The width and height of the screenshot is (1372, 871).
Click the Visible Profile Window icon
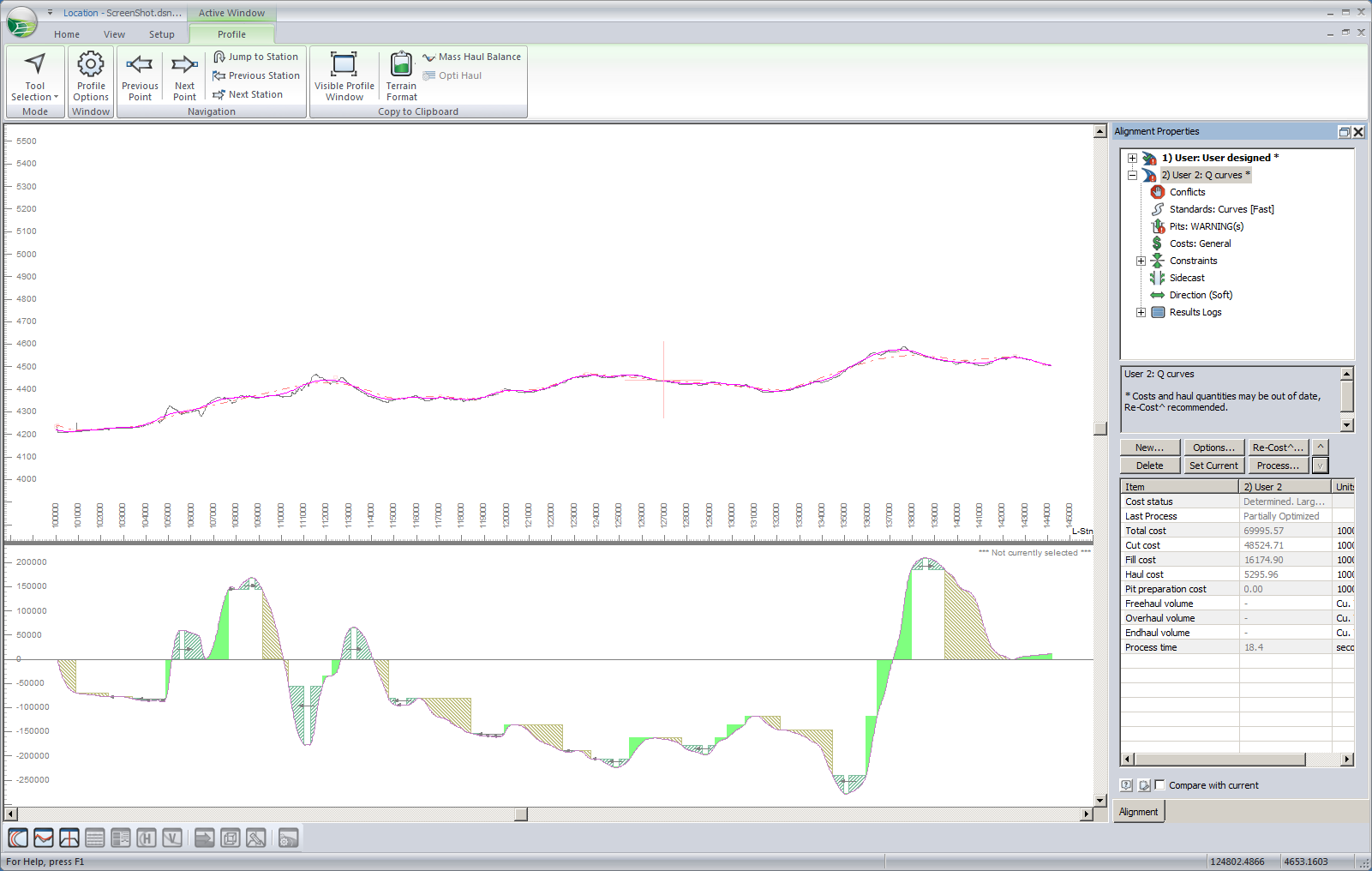(x=344, y=65)
